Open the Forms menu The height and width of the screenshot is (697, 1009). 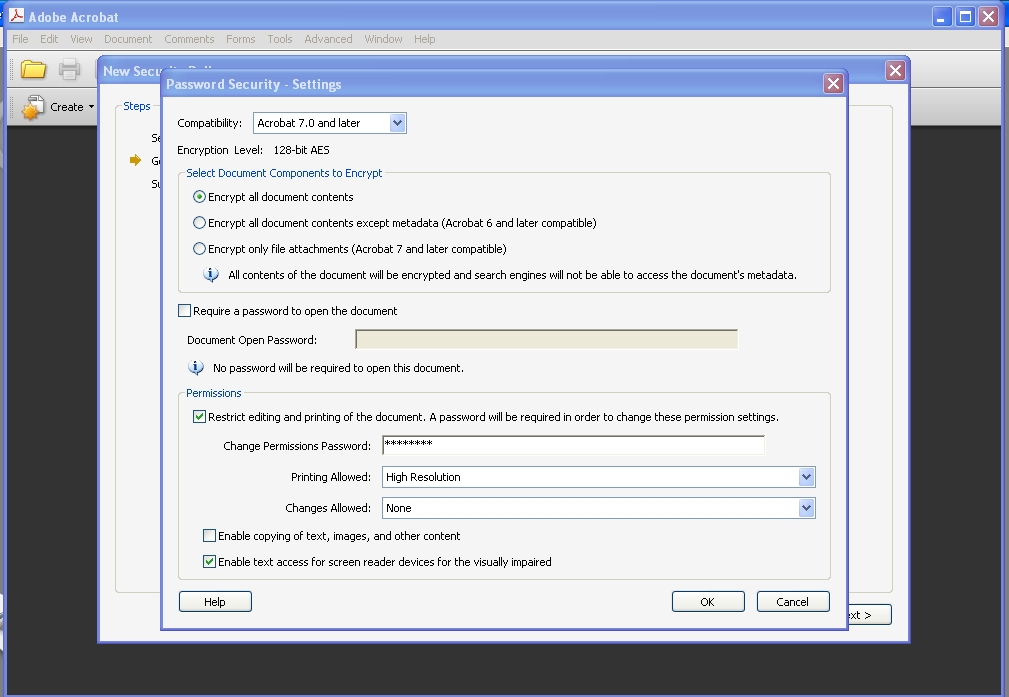[241, 39]
